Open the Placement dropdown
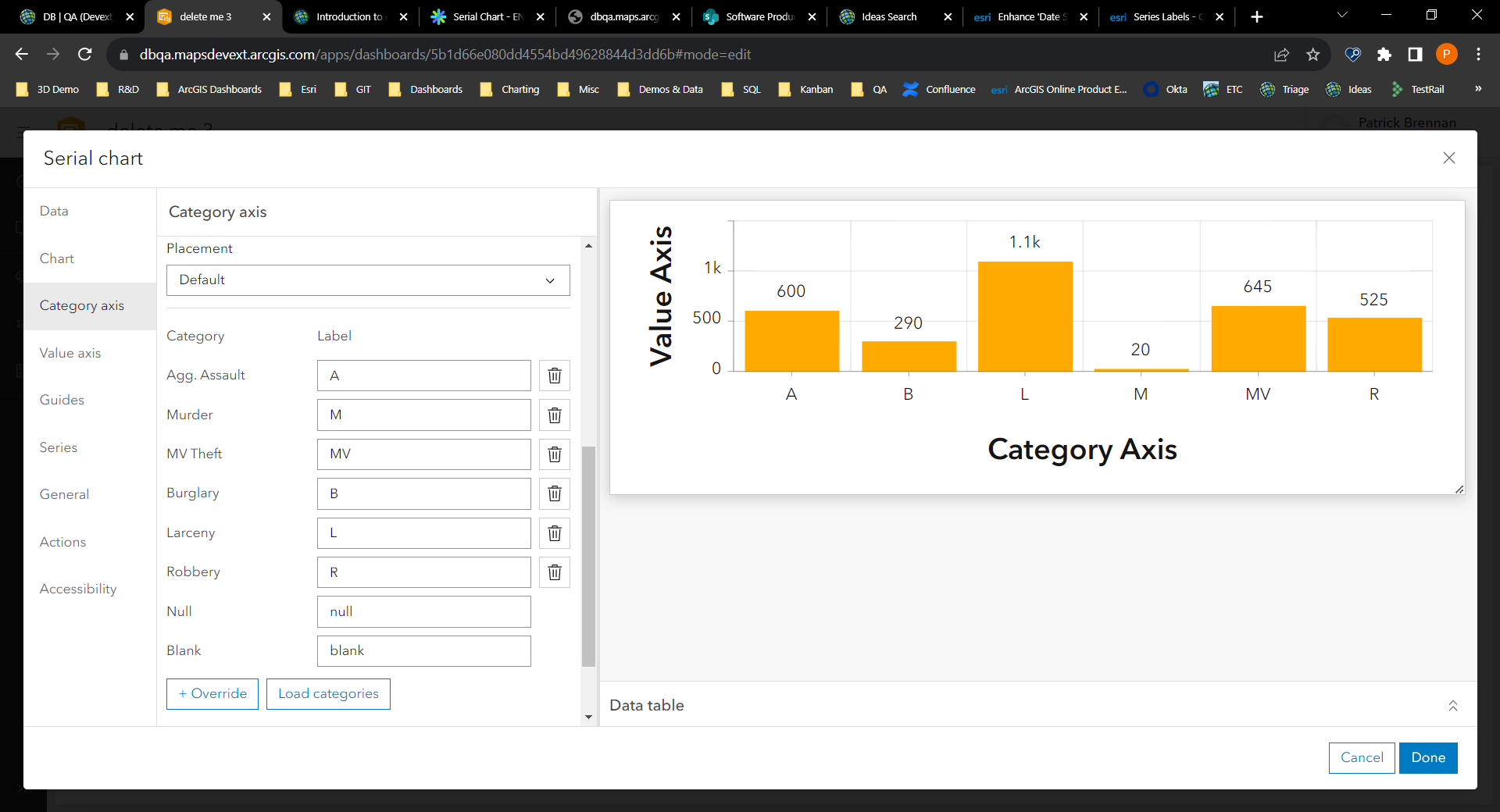This screenshot has height=812, width=1500. [x=367, y=280]
